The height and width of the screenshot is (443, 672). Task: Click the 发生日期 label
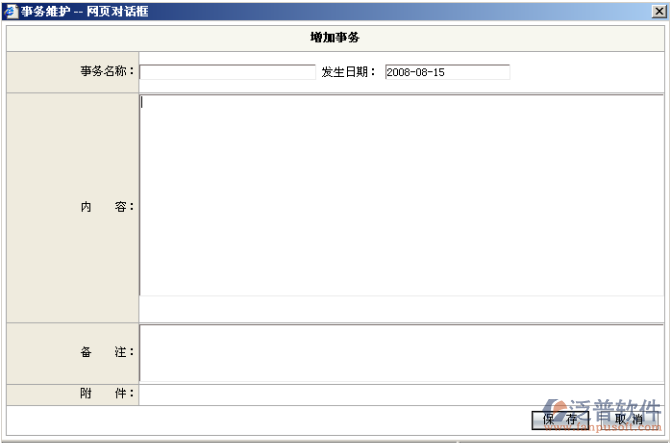point(348,72)
